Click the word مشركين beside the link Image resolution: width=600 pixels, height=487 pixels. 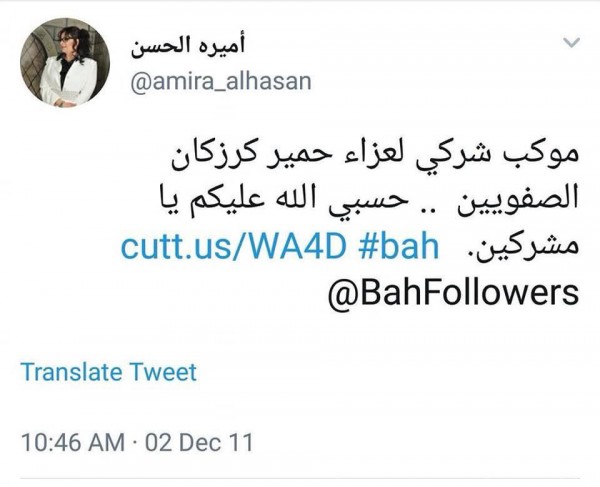point(527,247)
